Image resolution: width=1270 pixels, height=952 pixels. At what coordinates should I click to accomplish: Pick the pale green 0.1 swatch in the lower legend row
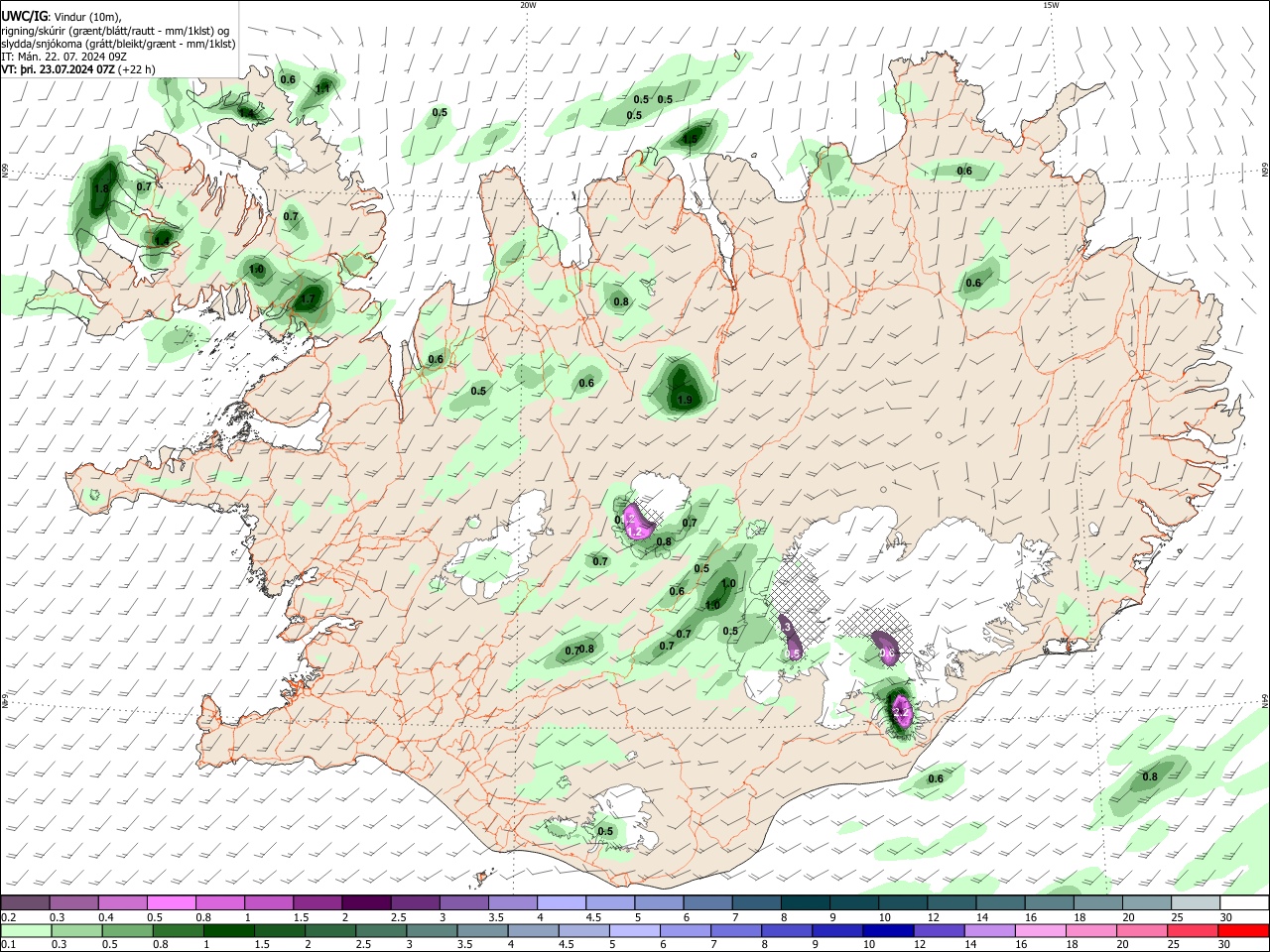click(x=27, y=931)
